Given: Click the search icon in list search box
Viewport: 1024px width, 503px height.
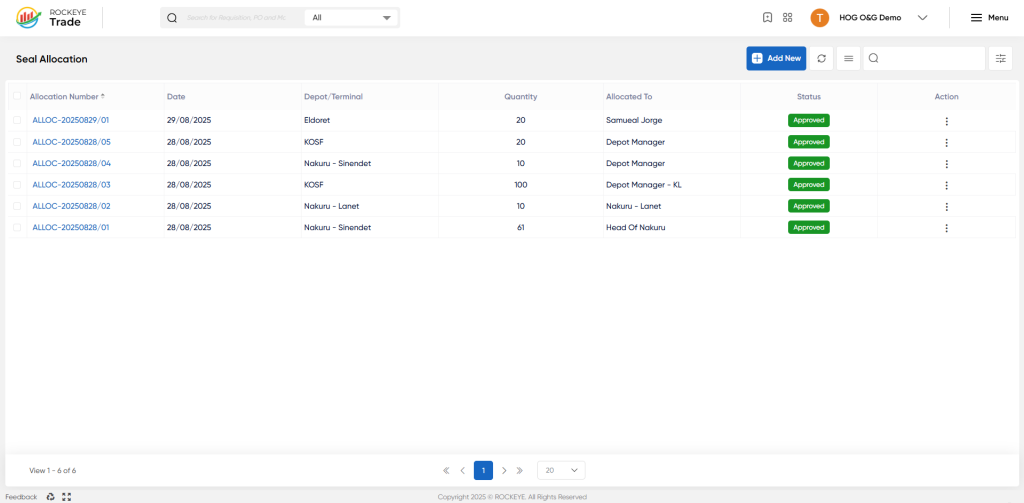Looking at the screenshot, I should pyautogui.click(x=873, y=58).
